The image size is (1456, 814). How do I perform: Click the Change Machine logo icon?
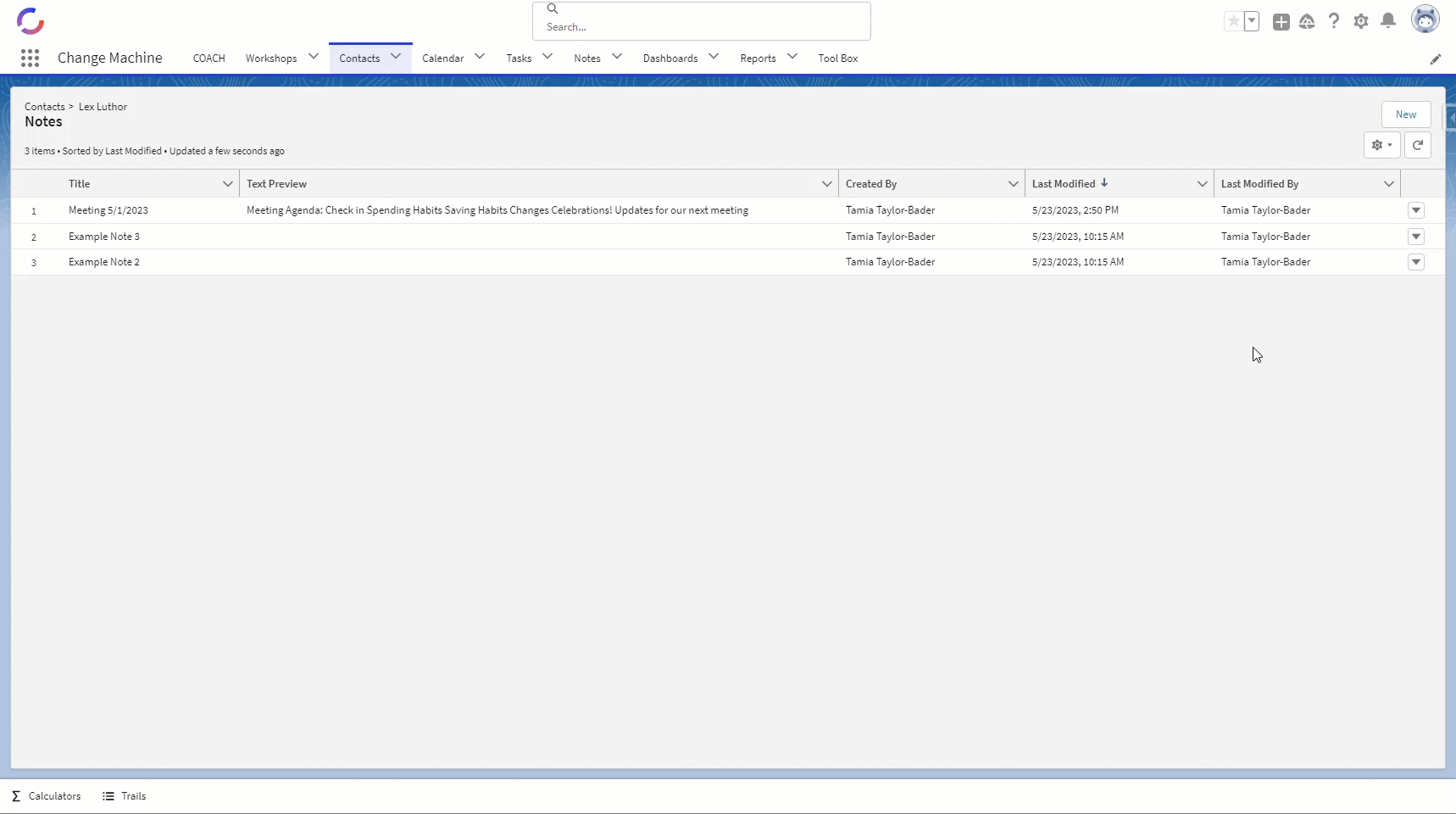click(31, 20)
